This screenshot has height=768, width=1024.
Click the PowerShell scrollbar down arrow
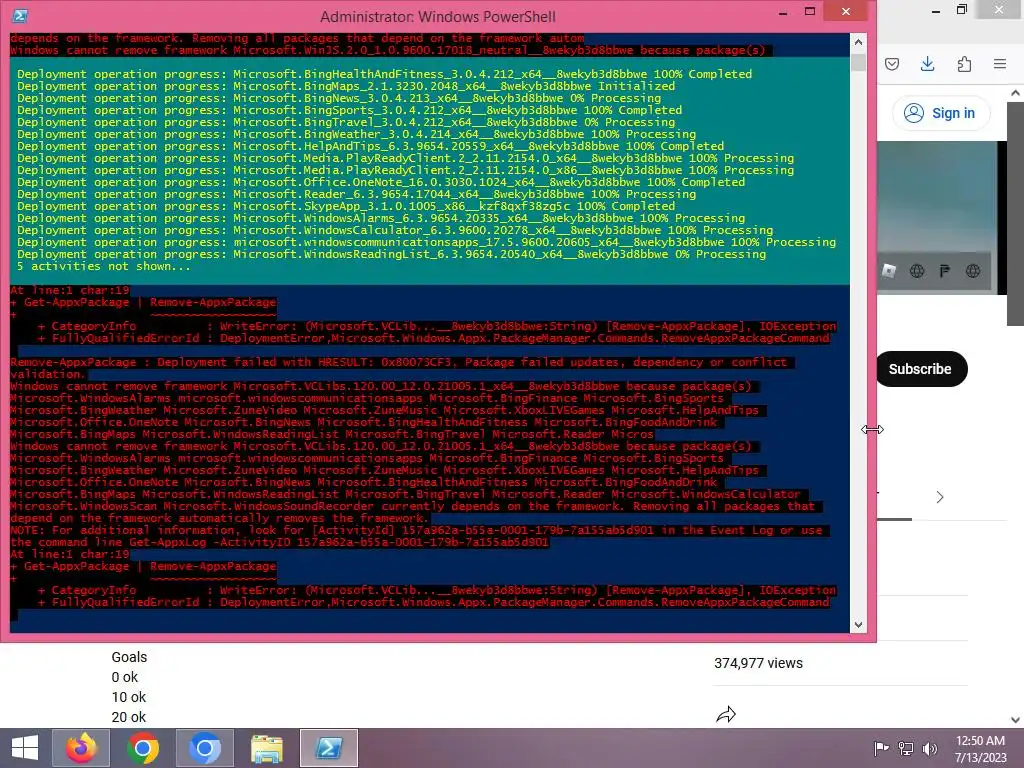858,625
